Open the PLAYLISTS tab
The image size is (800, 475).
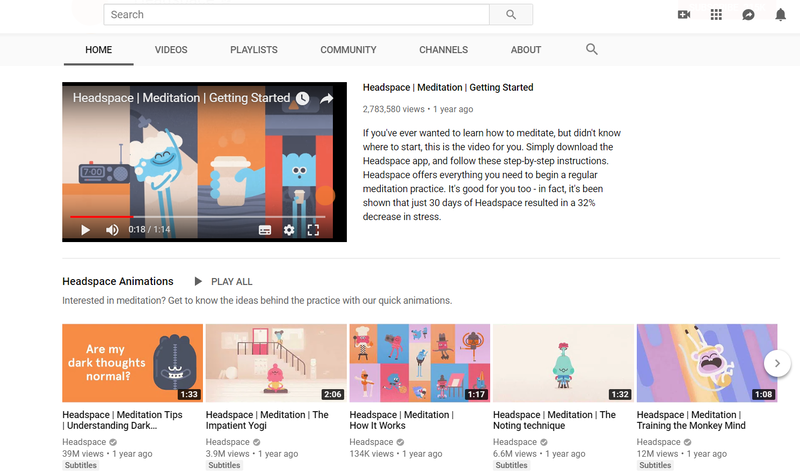[254, 50]
